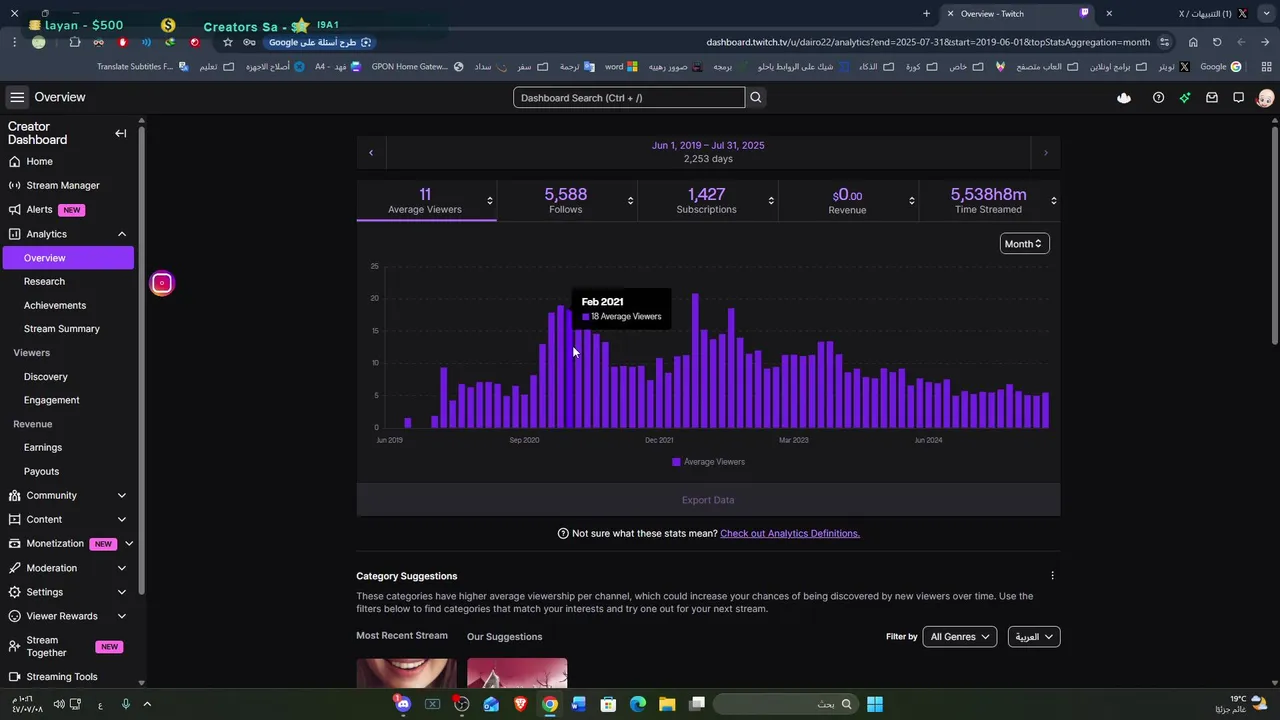The width and height of the screenshot is (1280, 720).
Task: Open Discovery under Viewers
Action: (x=68, y=377)
